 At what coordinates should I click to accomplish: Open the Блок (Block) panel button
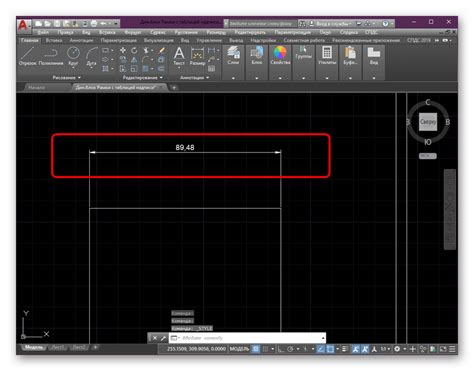pos(257,62)
